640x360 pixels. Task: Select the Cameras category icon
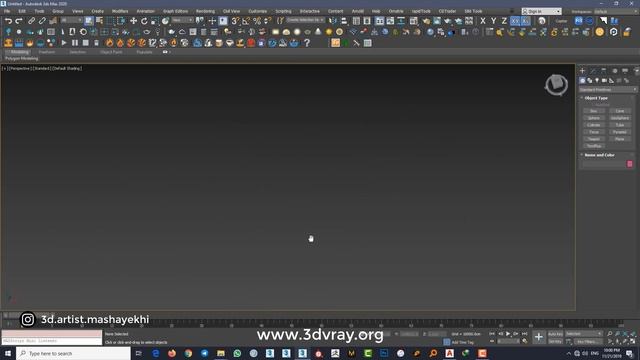(x=604, y=80)
